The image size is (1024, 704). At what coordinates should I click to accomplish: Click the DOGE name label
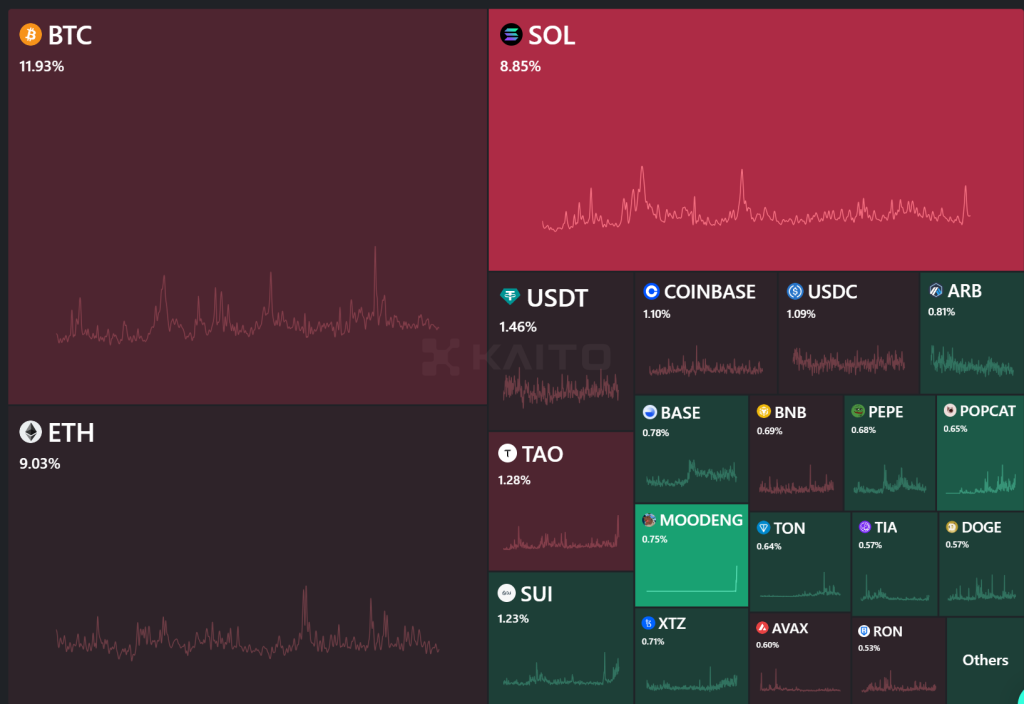pos(980,527)
